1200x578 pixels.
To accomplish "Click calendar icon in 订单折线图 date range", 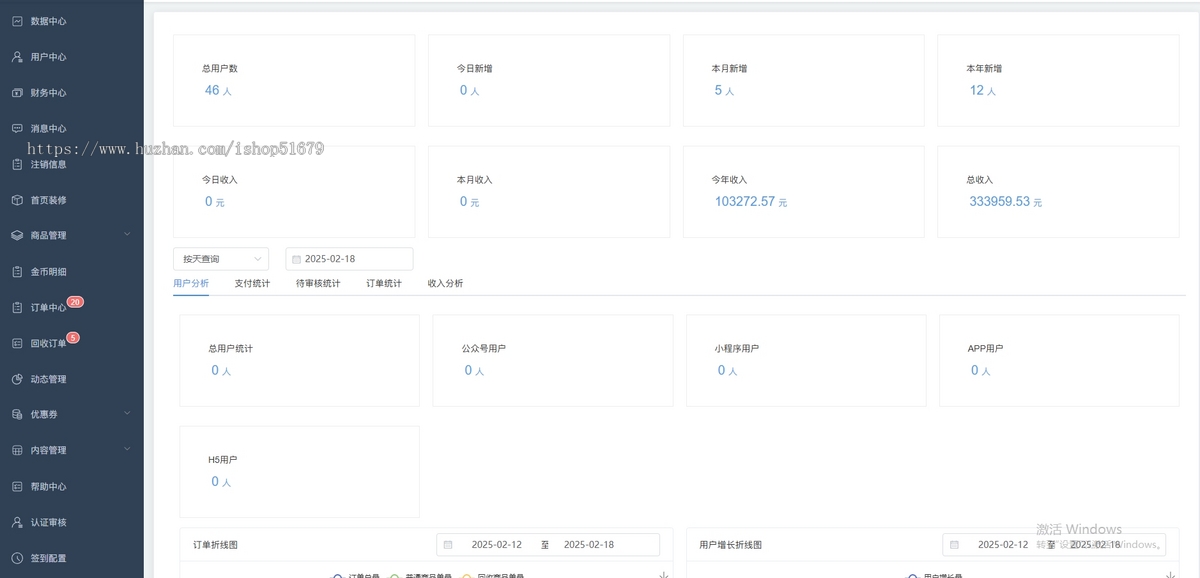I will click(448, 545).
